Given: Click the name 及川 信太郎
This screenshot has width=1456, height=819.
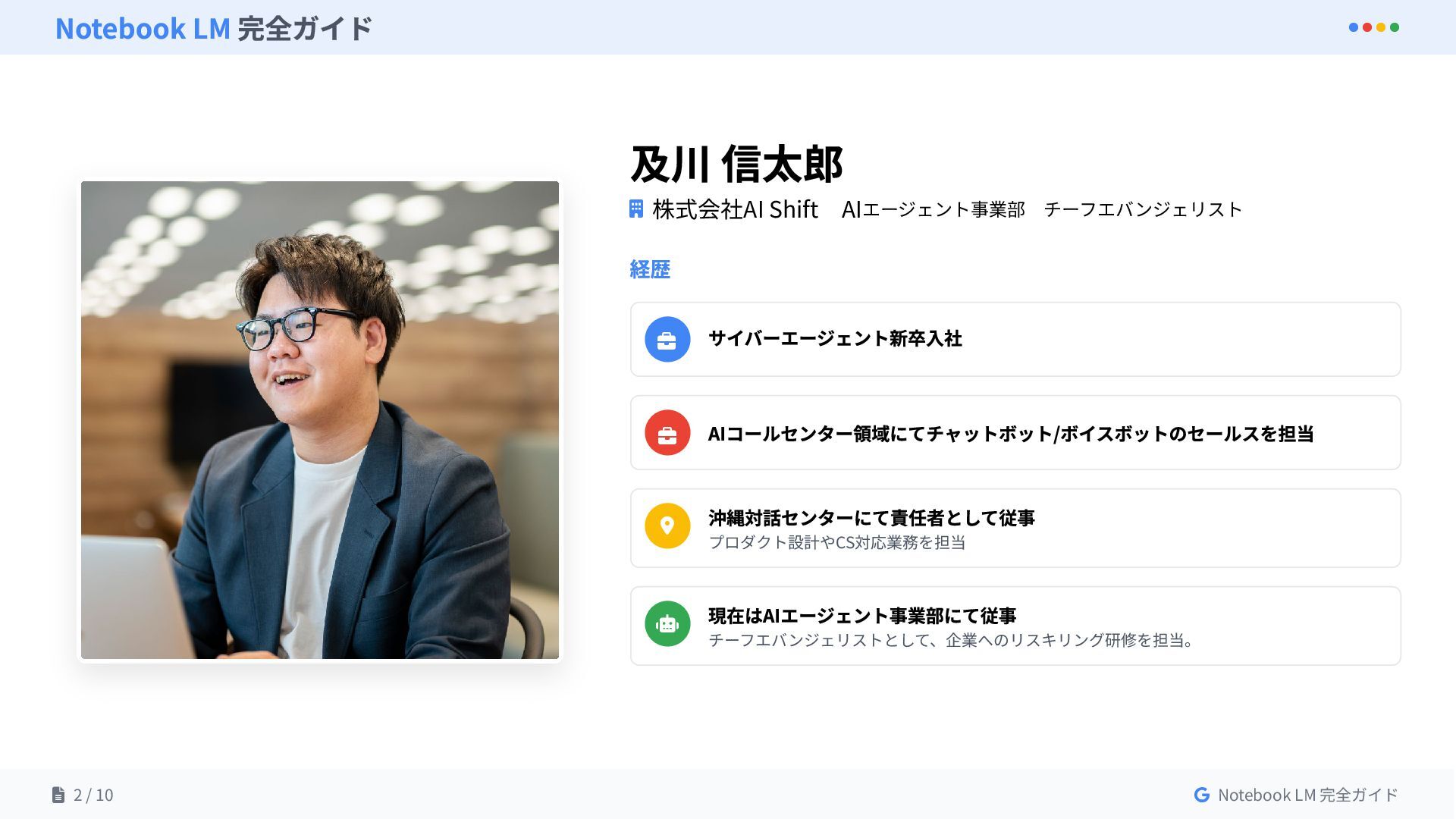Looking at the screenshot, I should (x=736, y=164).
